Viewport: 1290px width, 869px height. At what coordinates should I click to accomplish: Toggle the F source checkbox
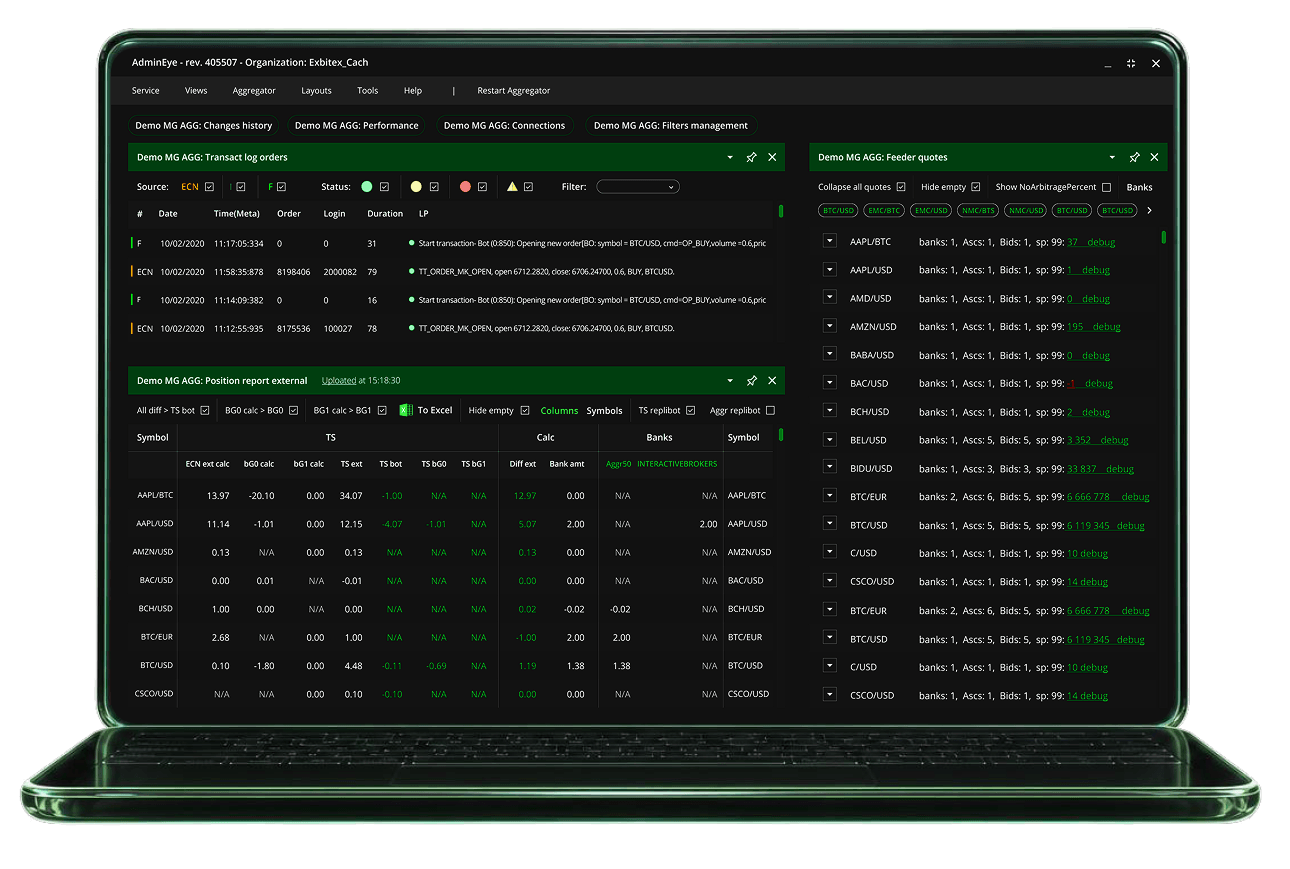[281, 186]
